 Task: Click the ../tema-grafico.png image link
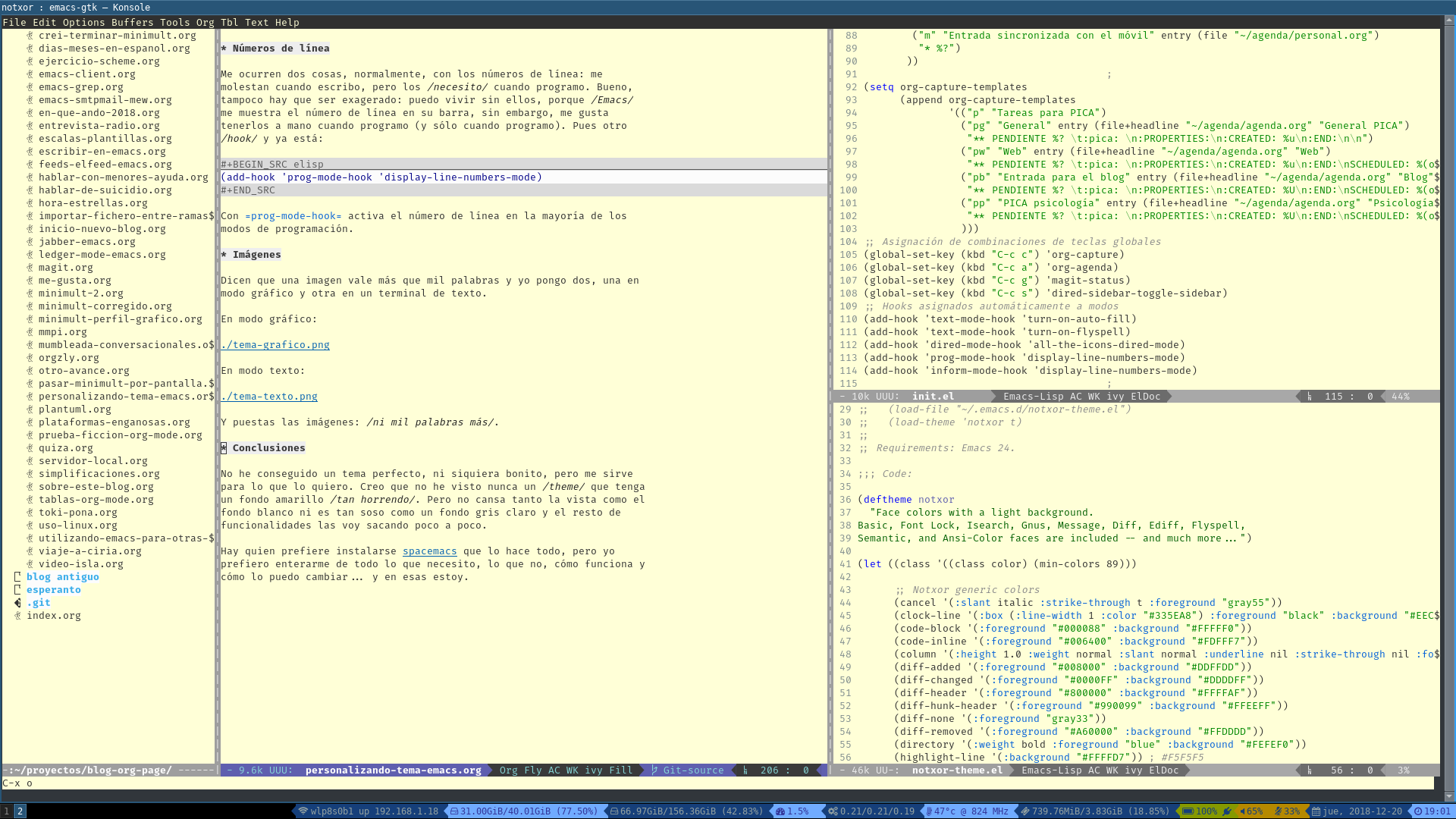coord(274,344)
